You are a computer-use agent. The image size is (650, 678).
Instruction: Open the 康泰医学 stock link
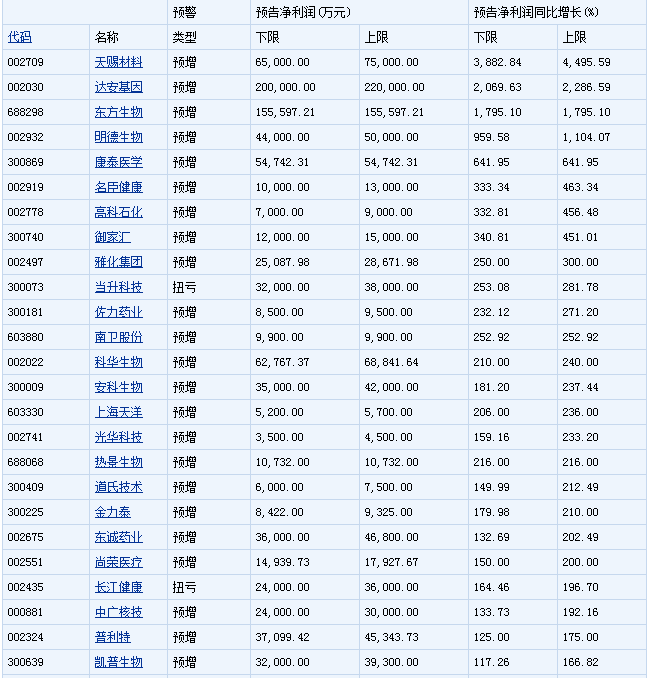118,163
